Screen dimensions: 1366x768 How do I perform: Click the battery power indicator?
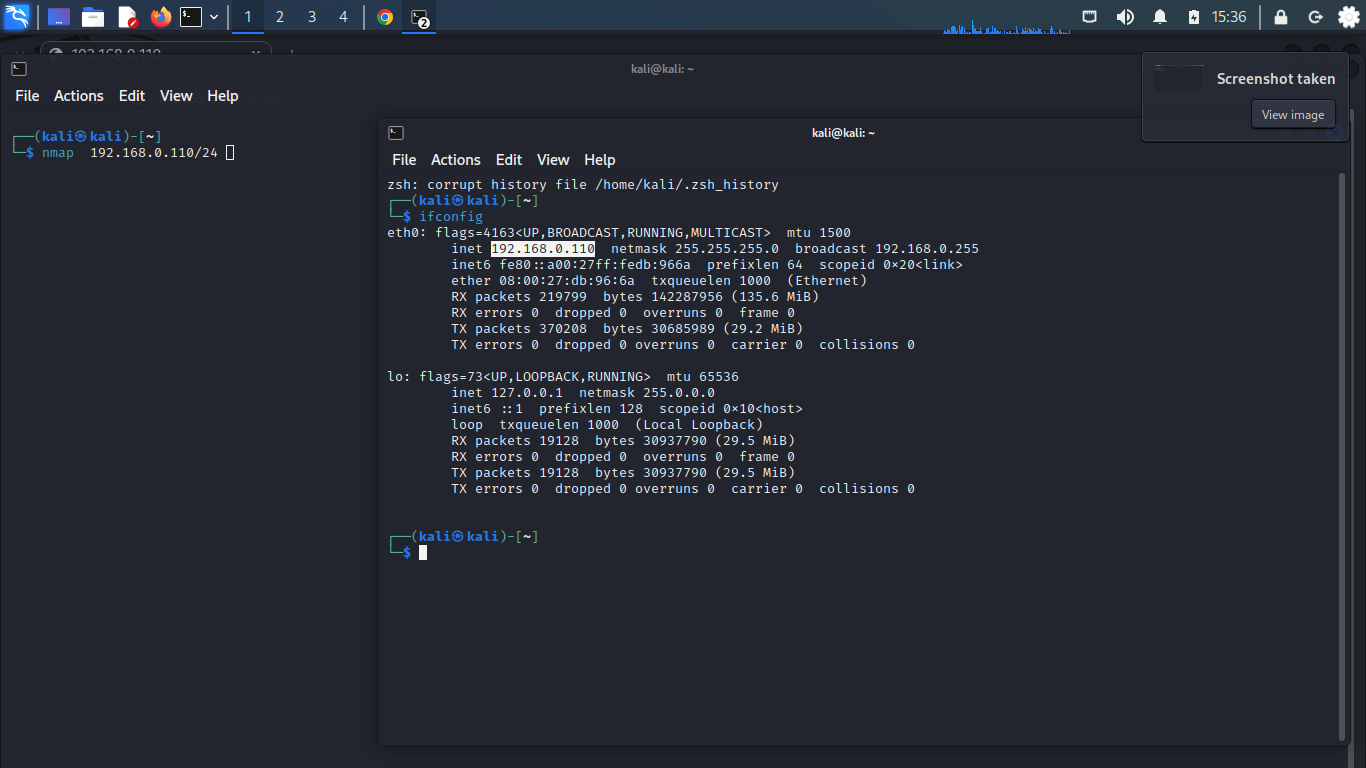(1194, 17)
